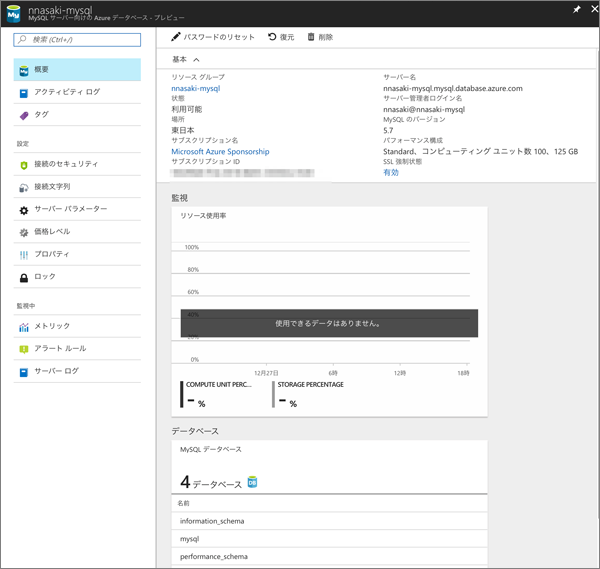This screenshot has width=600, height=569.
Task: Open サーバー ログ menu item
Action: [x=77, y=371]
